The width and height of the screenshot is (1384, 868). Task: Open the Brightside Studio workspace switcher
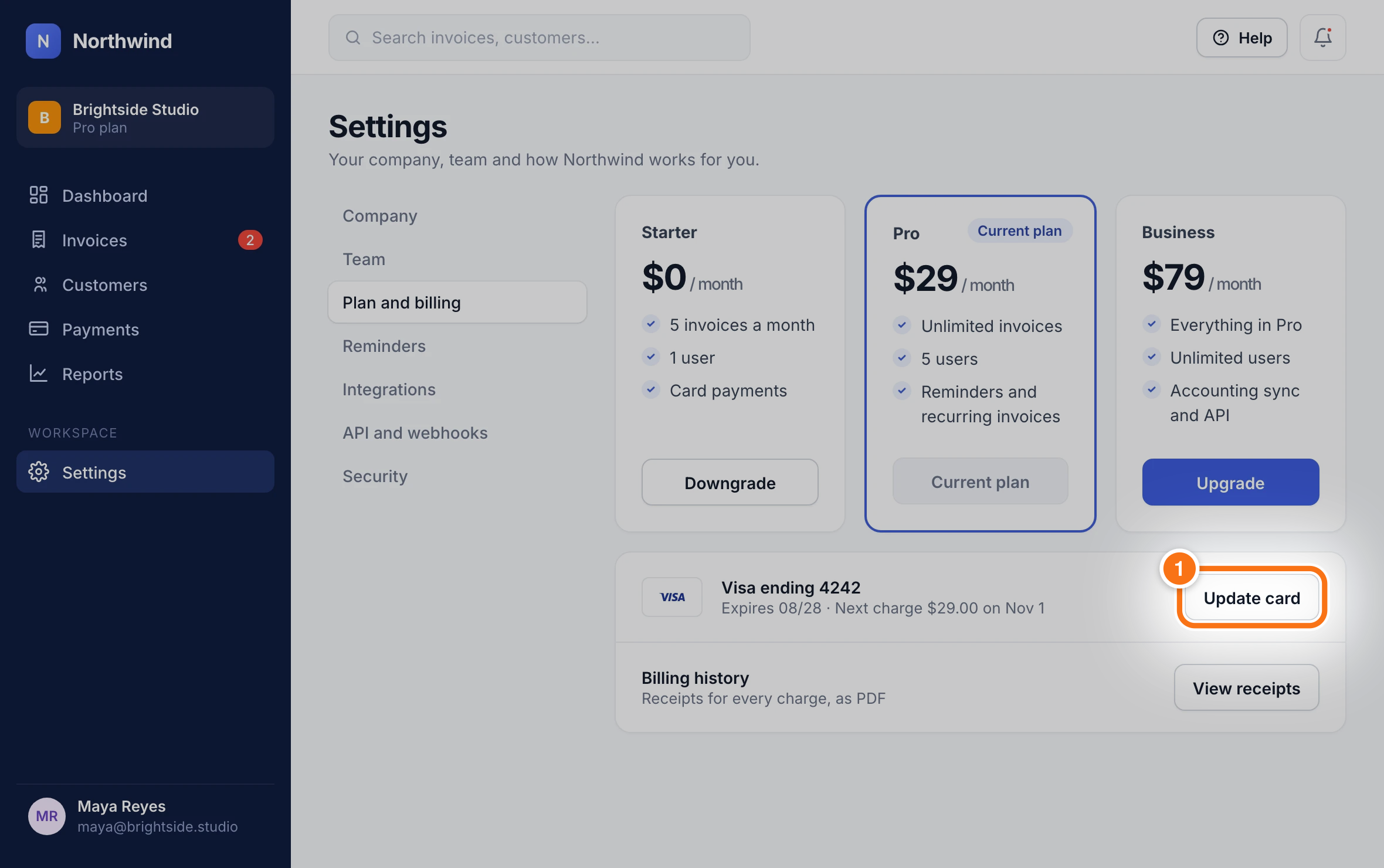(x=145, y=117)
